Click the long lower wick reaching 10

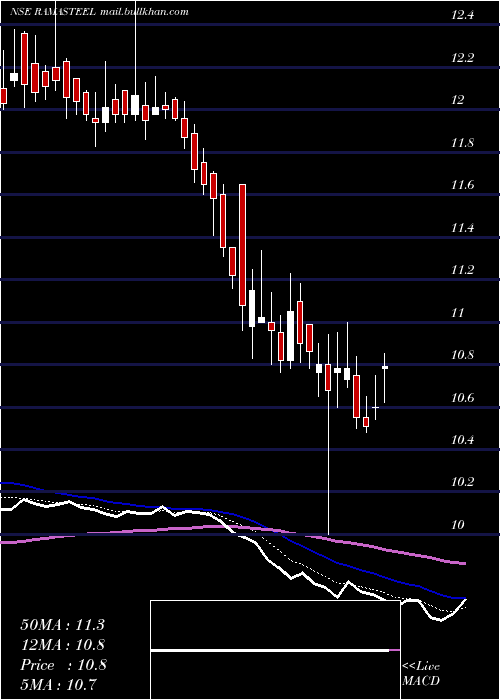point(329,462)
